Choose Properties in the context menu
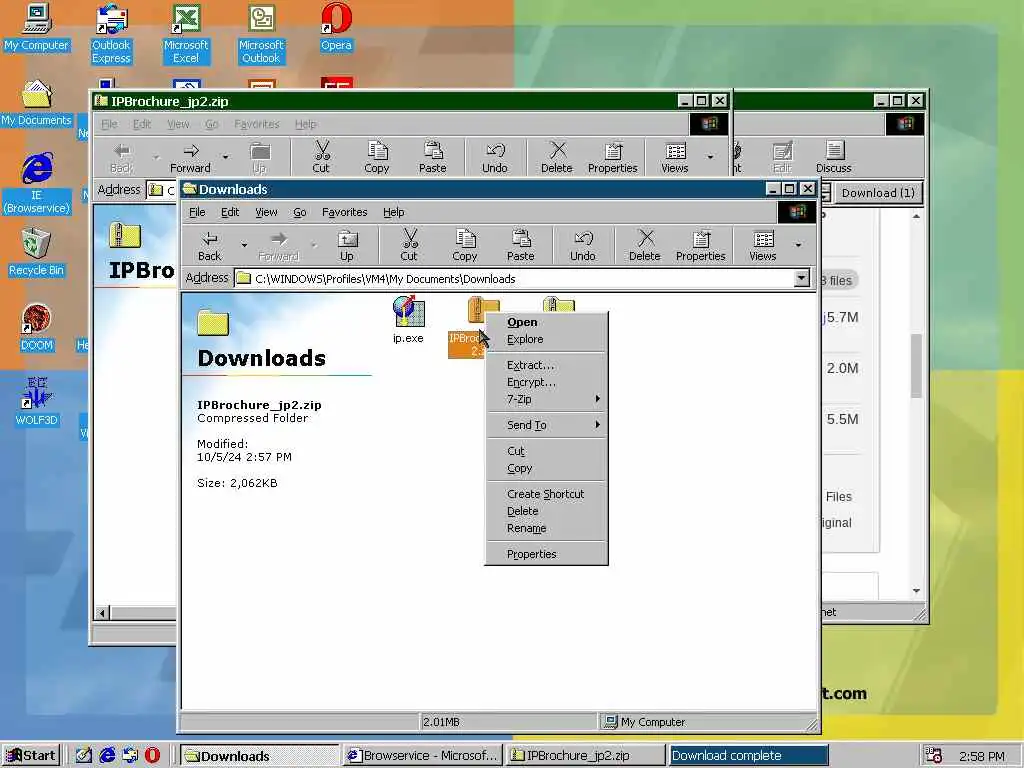 click(x=547, y=554)
